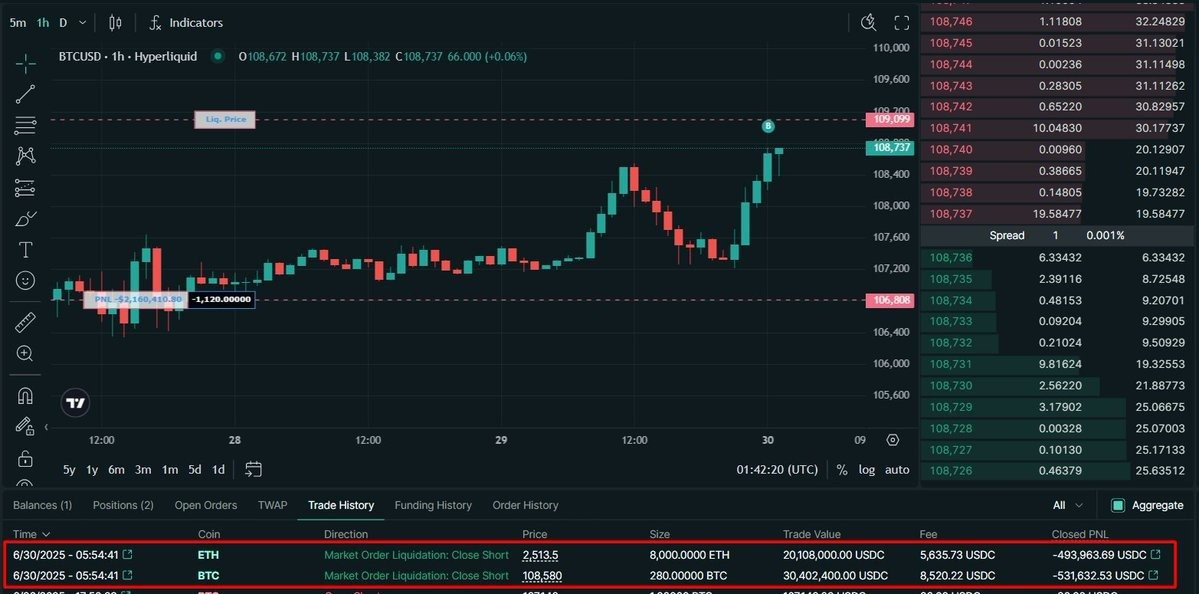The height and width of the screenshot is (594, 1199).
Task: Open explorer link beside ETH trade time
Action: (128, 554)
